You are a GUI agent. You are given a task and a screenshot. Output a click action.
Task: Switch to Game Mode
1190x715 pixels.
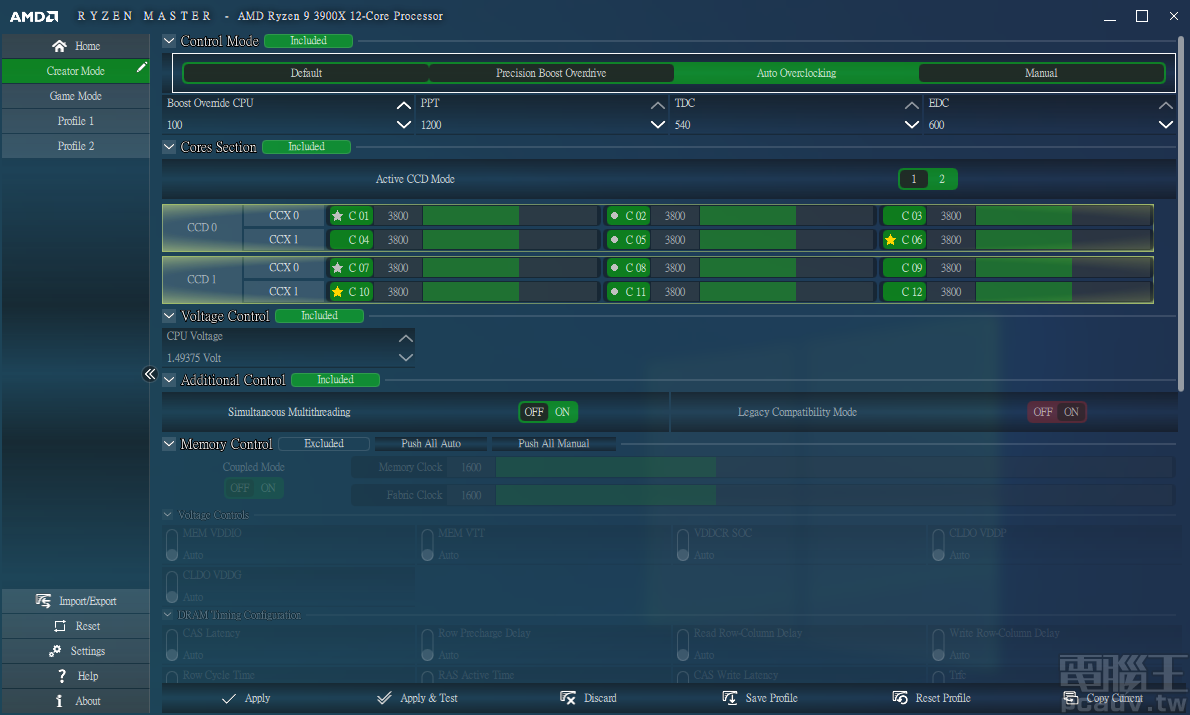(75, 95)
